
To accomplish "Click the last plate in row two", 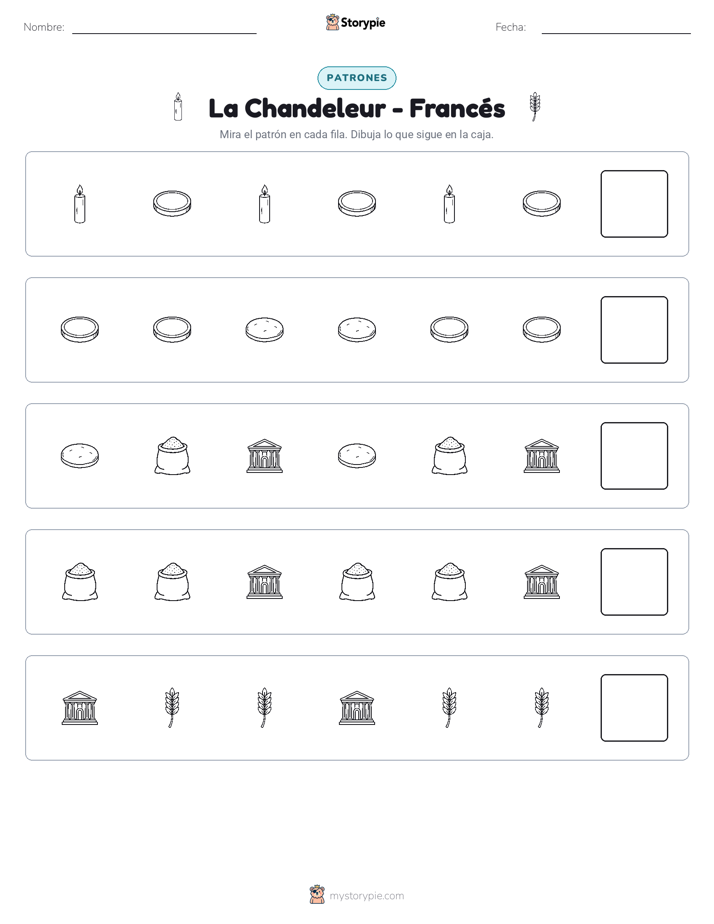I will pos(541,329).
